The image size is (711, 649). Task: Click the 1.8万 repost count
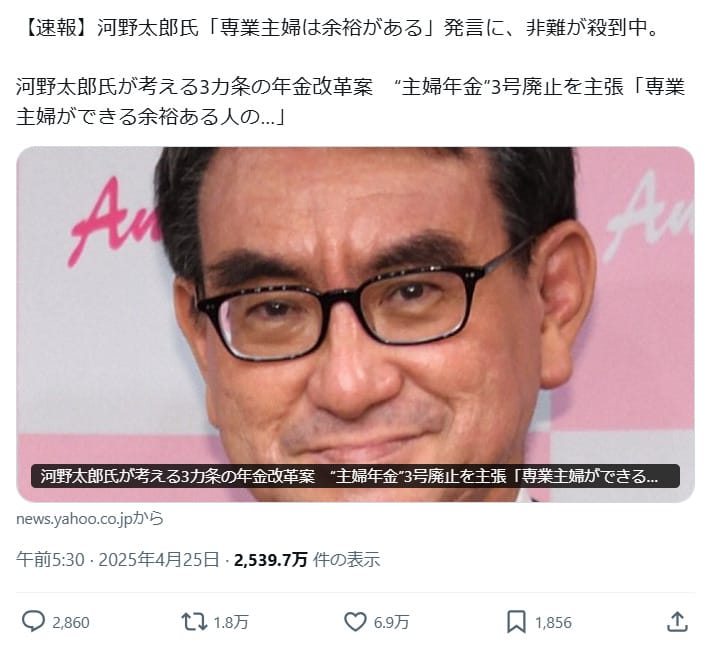tap(231, 622)
